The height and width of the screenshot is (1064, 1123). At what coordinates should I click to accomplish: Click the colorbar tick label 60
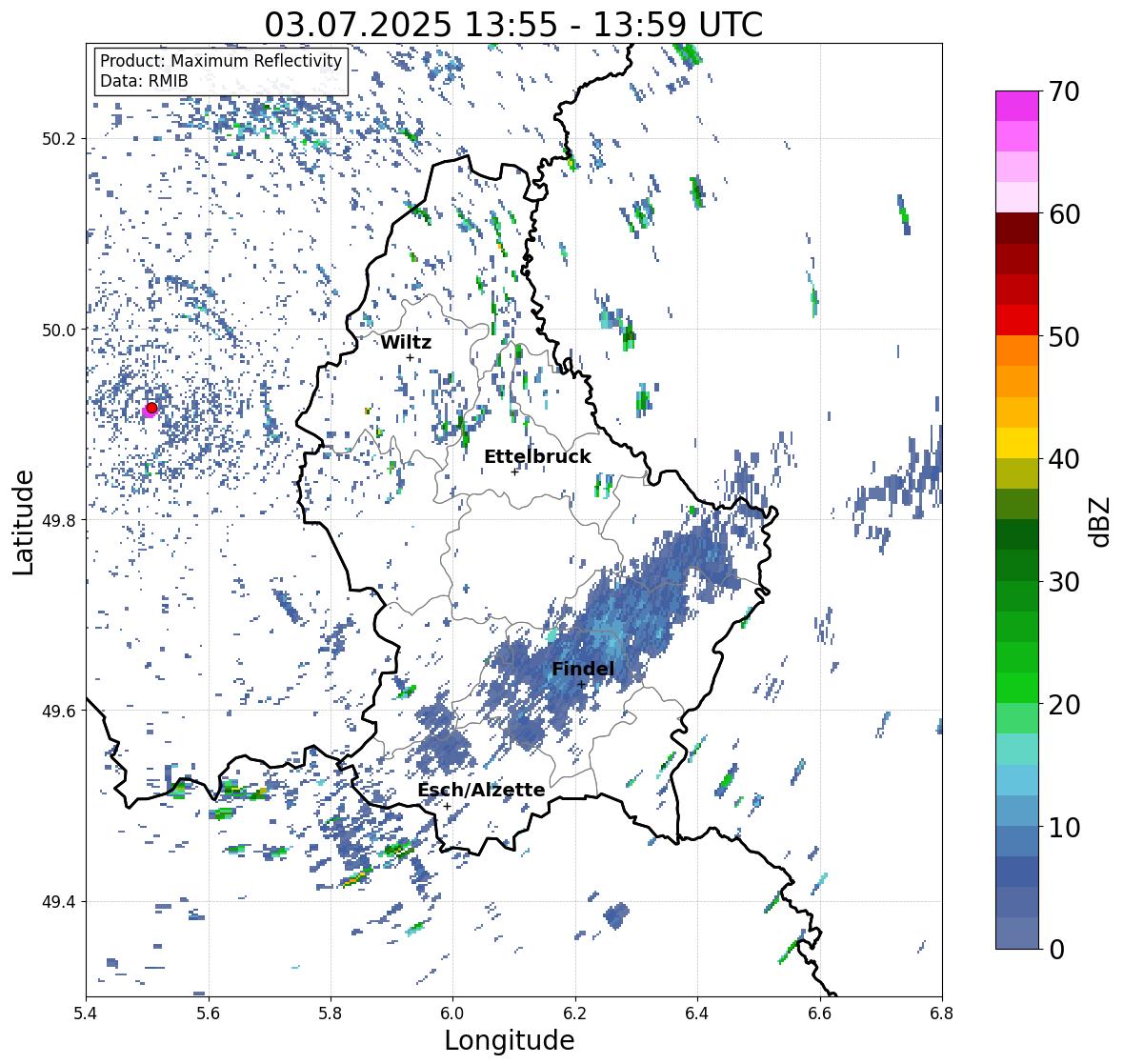pyautogui.click(x=1064, y=214)
